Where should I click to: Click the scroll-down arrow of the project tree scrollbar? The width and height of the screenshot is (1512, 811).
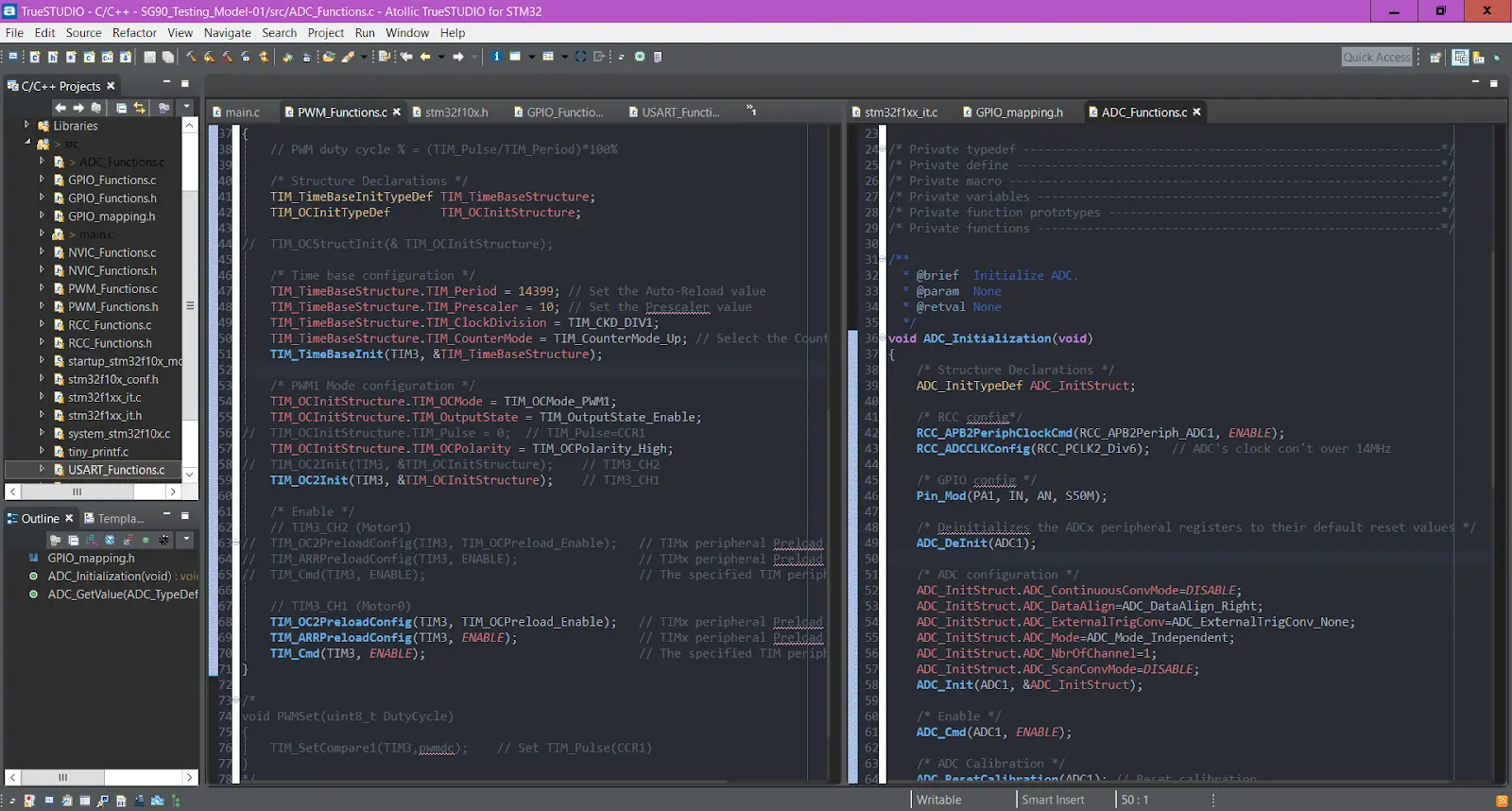(189, 475)
